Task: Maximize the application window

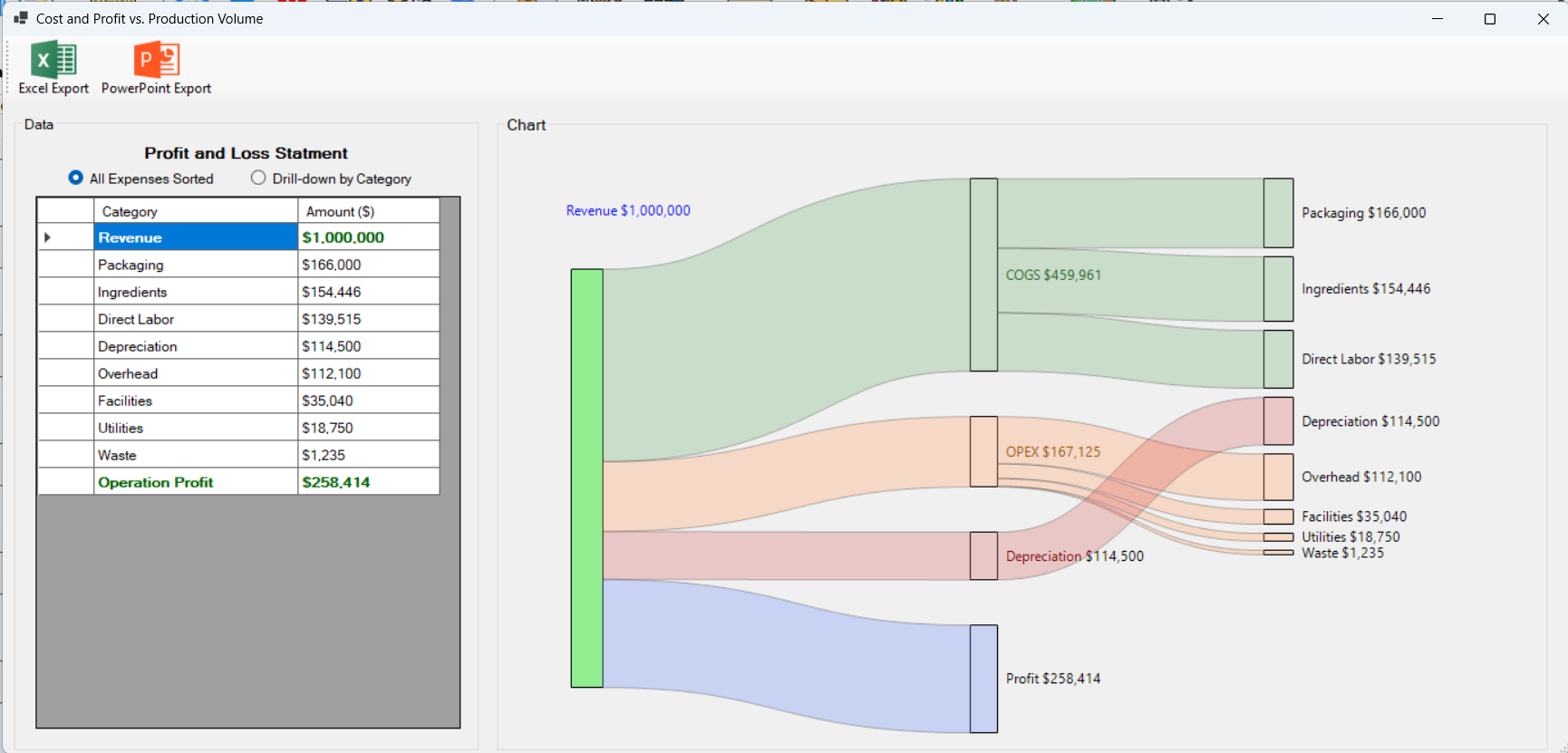Action: tap(1490, 19)
